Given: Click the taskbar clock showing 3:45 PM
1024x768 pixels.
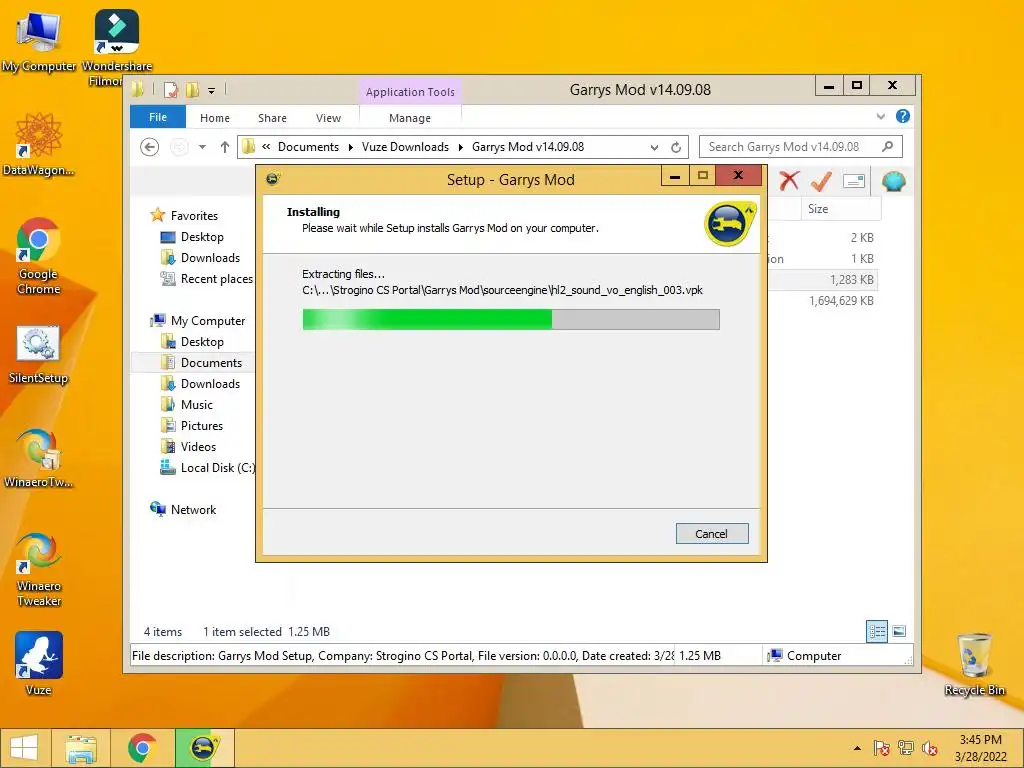Looking at the screenshot, I should [x=980, y=748].
